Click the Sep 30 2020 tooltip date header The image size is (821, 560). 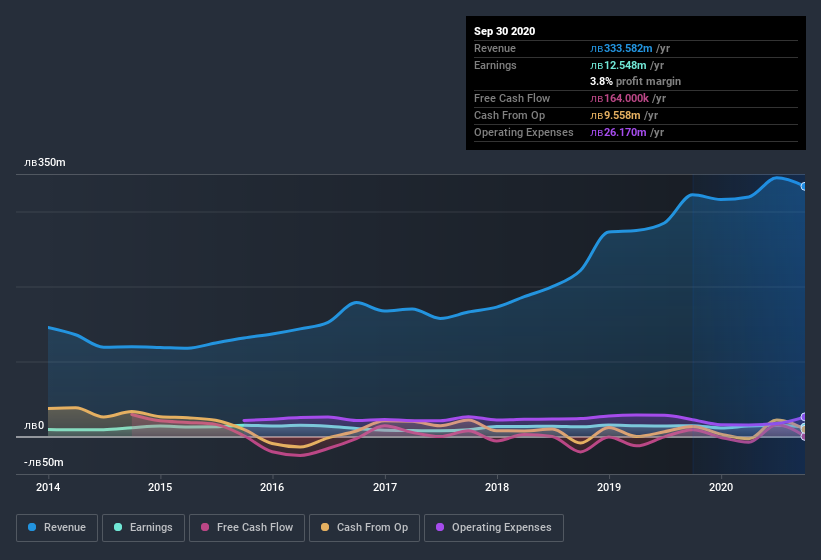click(x=505, y=31)
